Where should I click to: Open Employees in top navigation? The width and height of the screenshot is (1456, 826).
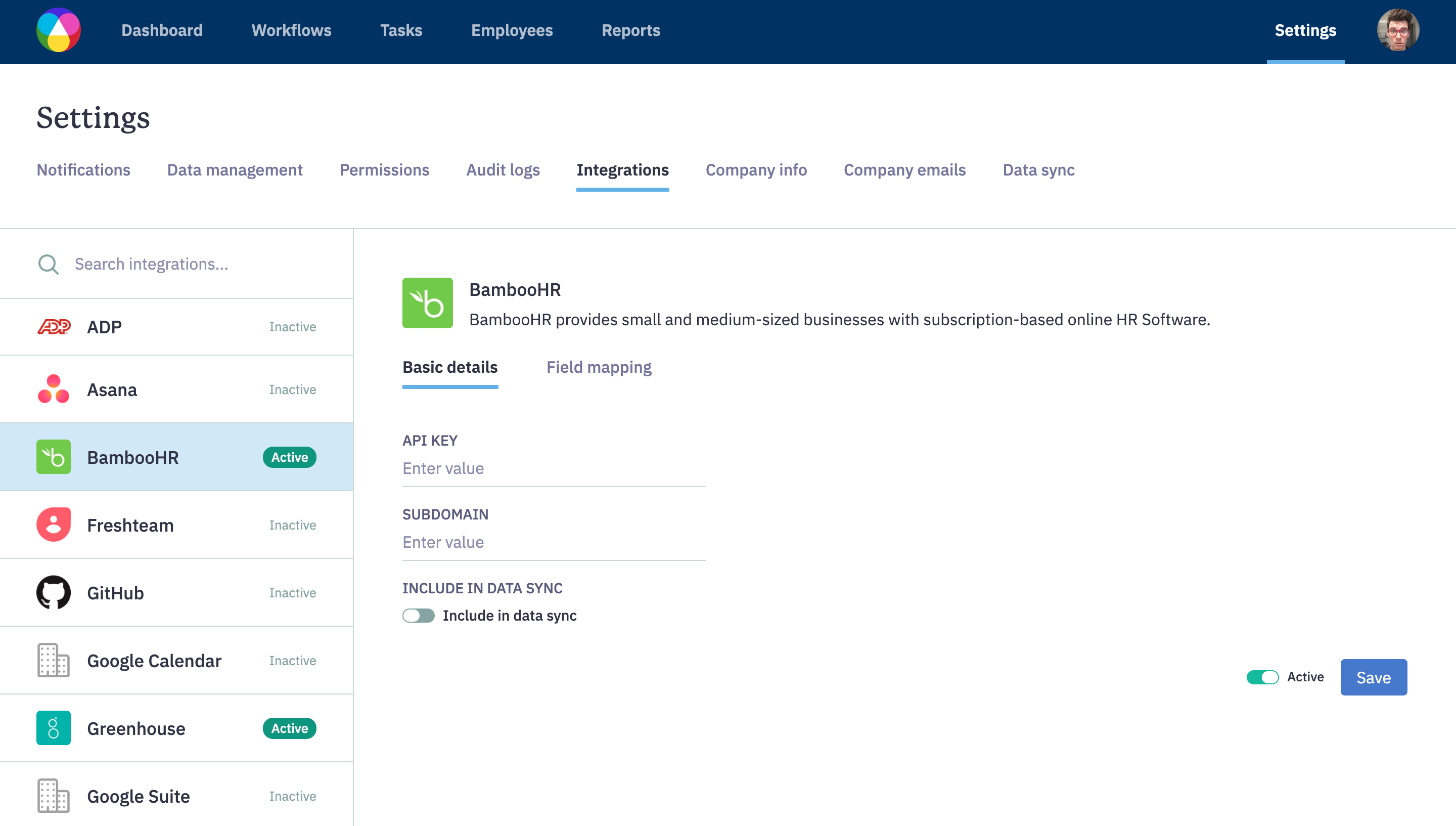pyautogui.click(x=512, y=30)
